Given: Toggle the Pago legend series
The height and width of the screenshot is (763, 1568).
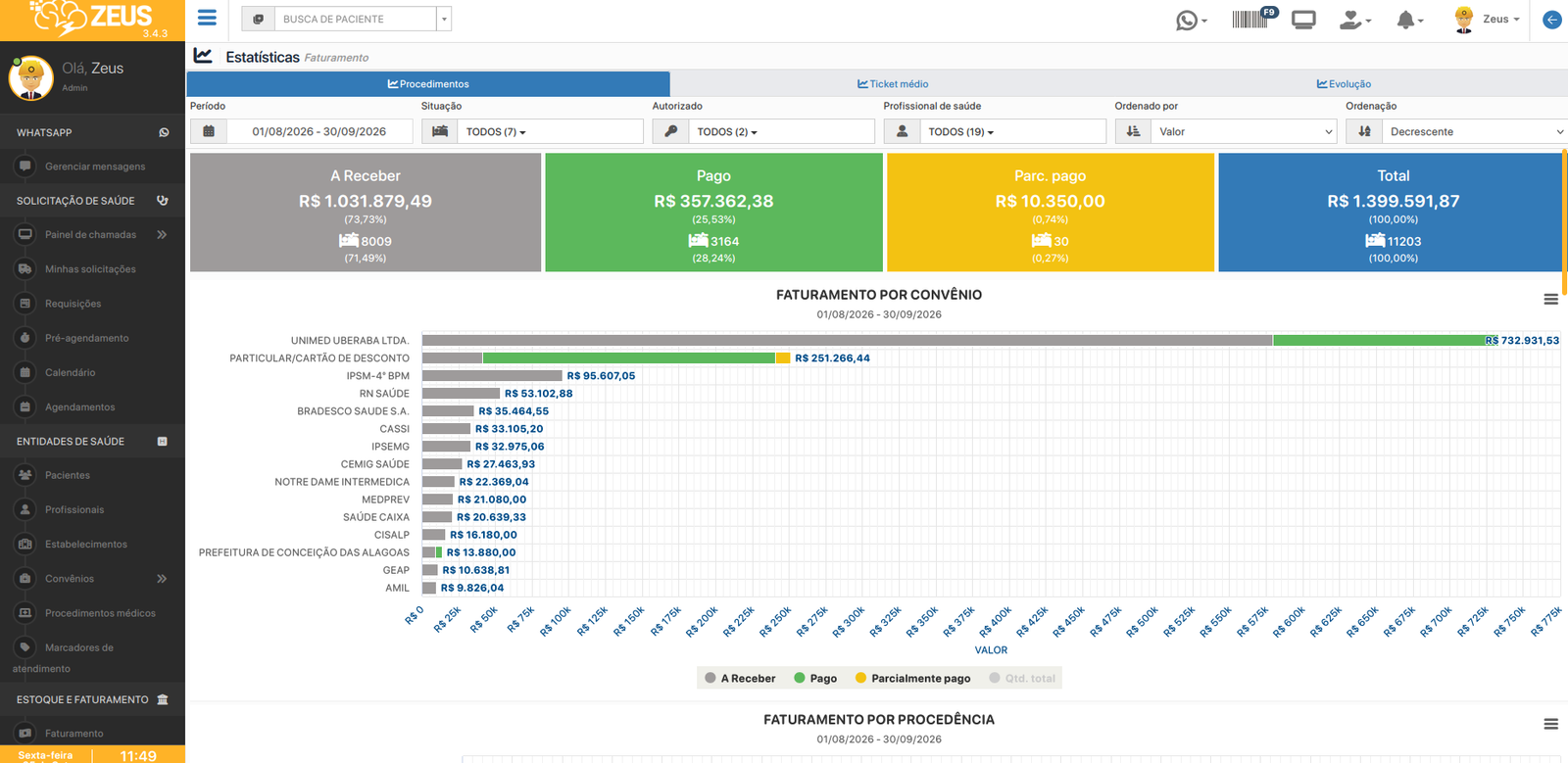Looking at the screenshot, I should pos(815,678).
